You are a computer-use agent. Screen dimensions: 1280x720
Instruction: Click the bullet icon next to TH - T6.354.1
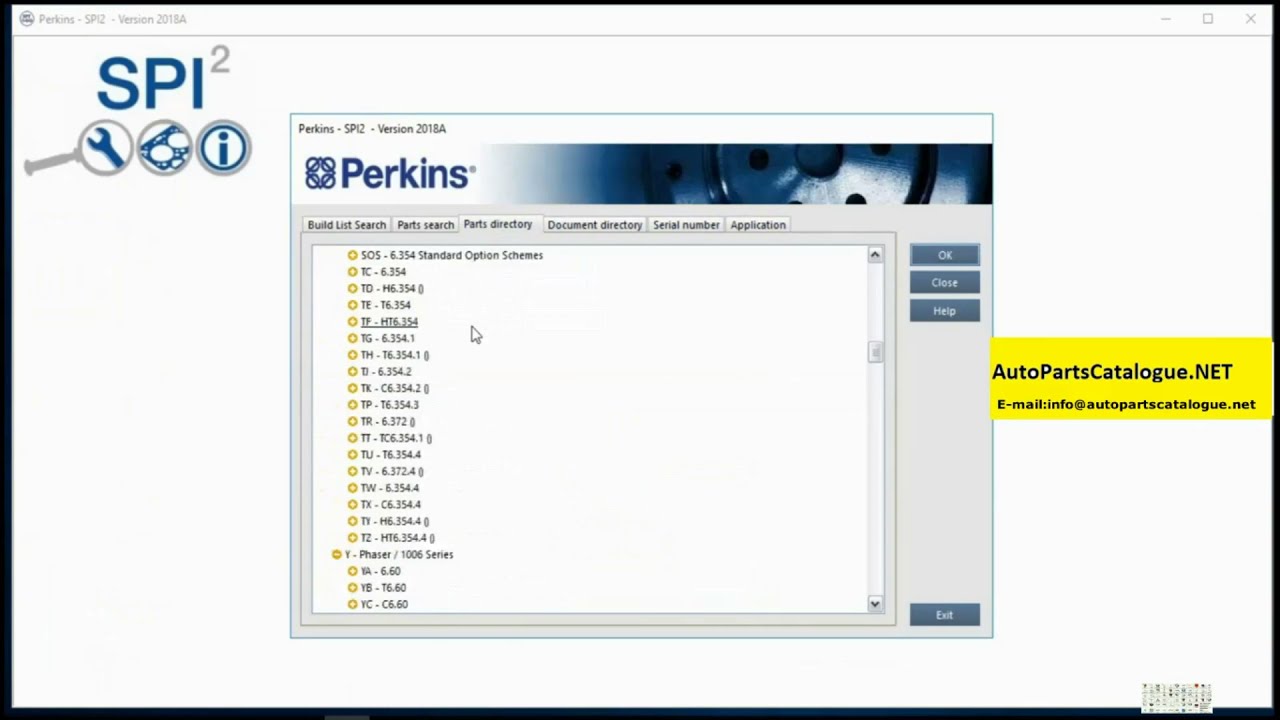[352, 355]
